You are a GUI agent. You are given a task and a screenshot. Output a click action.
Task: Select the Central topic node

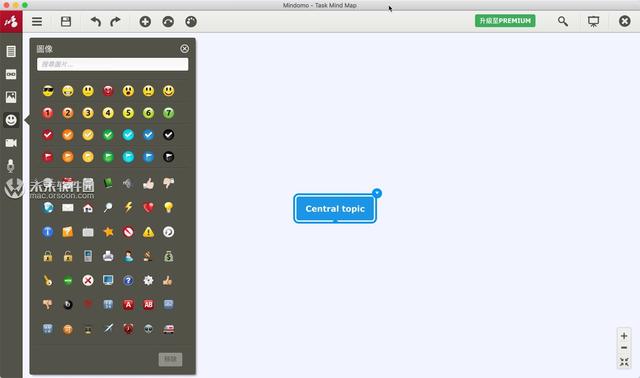[x=335, y=209]
